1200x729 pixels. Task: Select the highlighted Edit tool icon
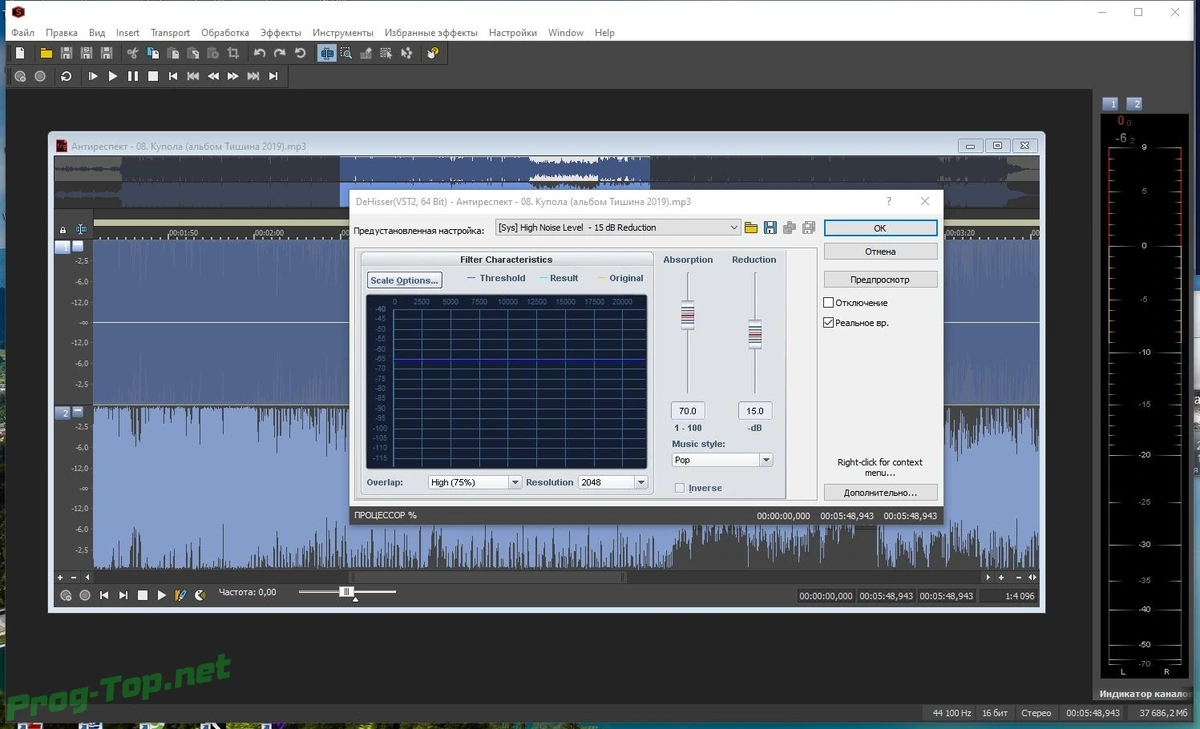(327, 53)
